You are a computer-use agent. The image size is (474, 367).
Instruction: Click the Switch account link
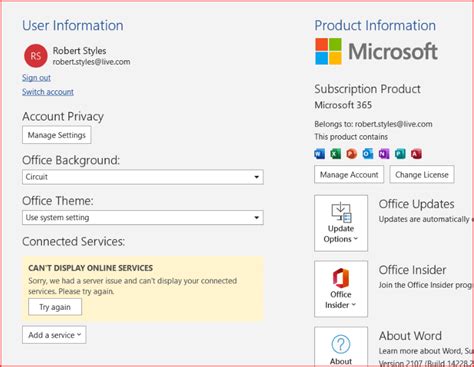point(48,92)
